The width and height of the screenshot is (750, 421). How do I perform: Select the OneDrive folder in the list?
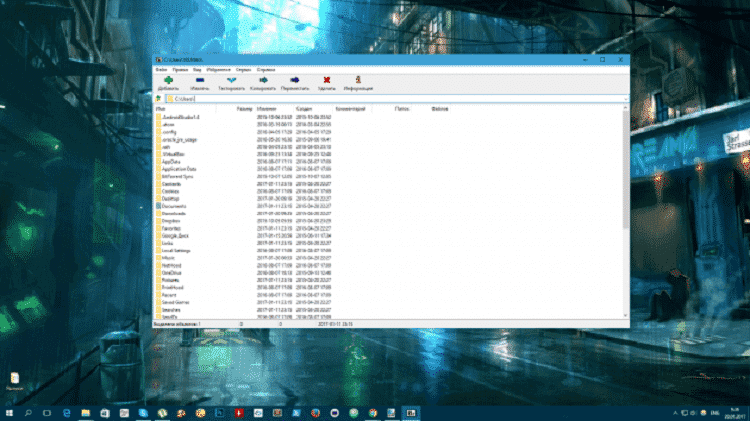(173, 271)
